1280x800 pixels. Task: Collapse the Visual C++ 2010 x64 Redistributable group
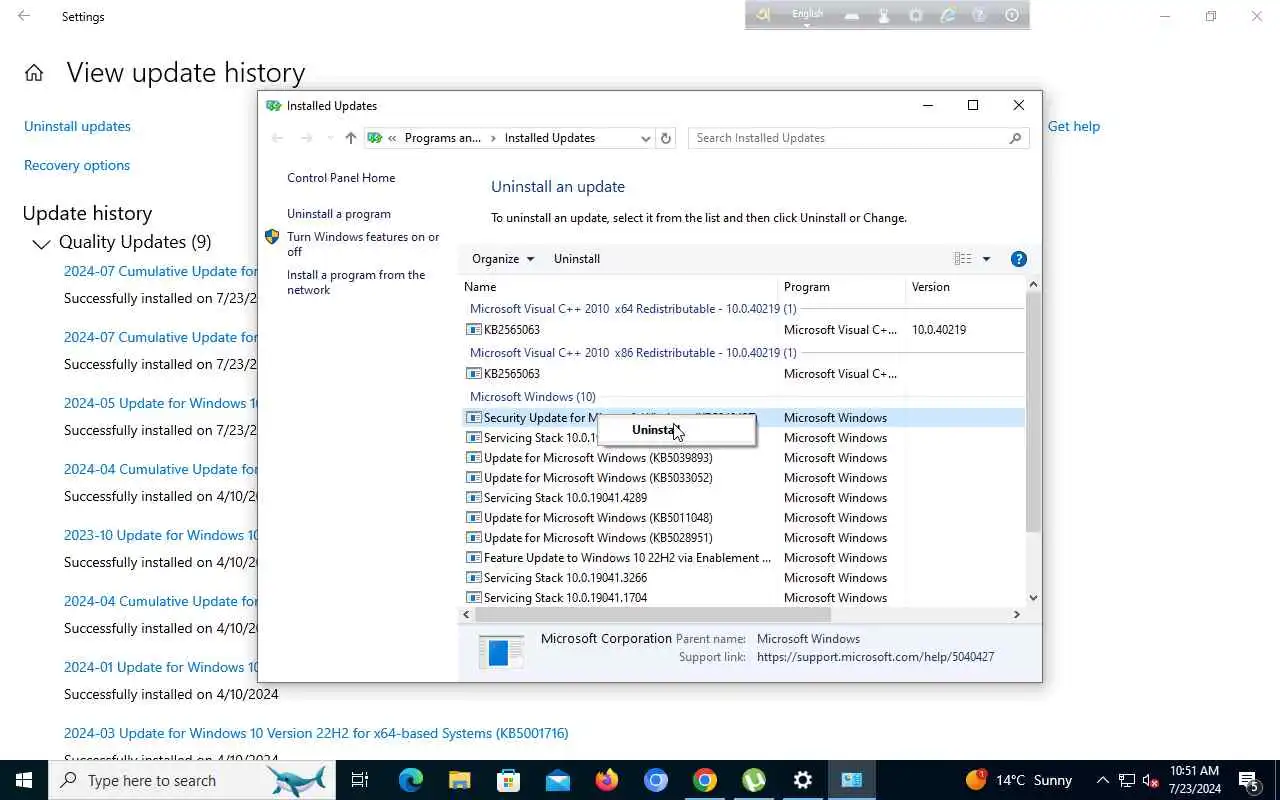tap(633, 309)
